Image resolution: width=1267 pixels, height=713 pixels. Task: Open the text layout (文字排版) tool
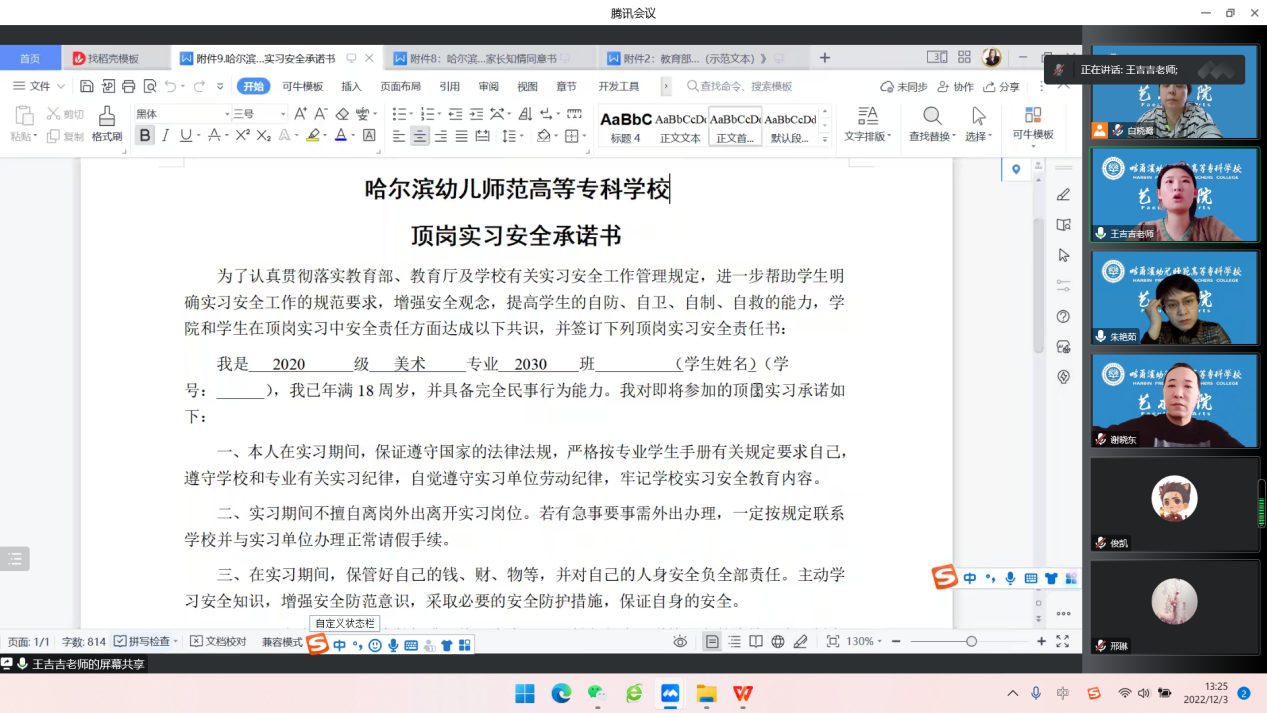pyautogui.click(x=867, y=124)
